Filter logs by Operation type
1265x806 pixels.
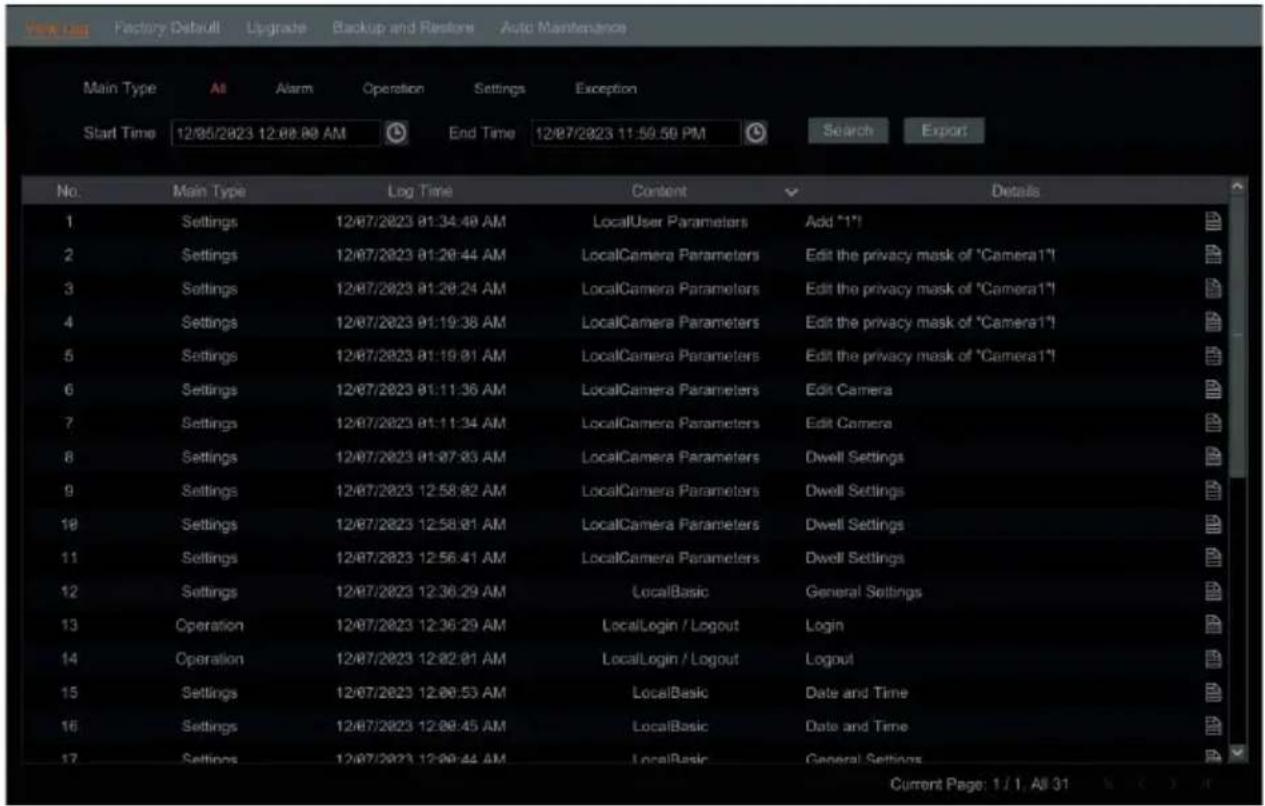coord(394,89)
